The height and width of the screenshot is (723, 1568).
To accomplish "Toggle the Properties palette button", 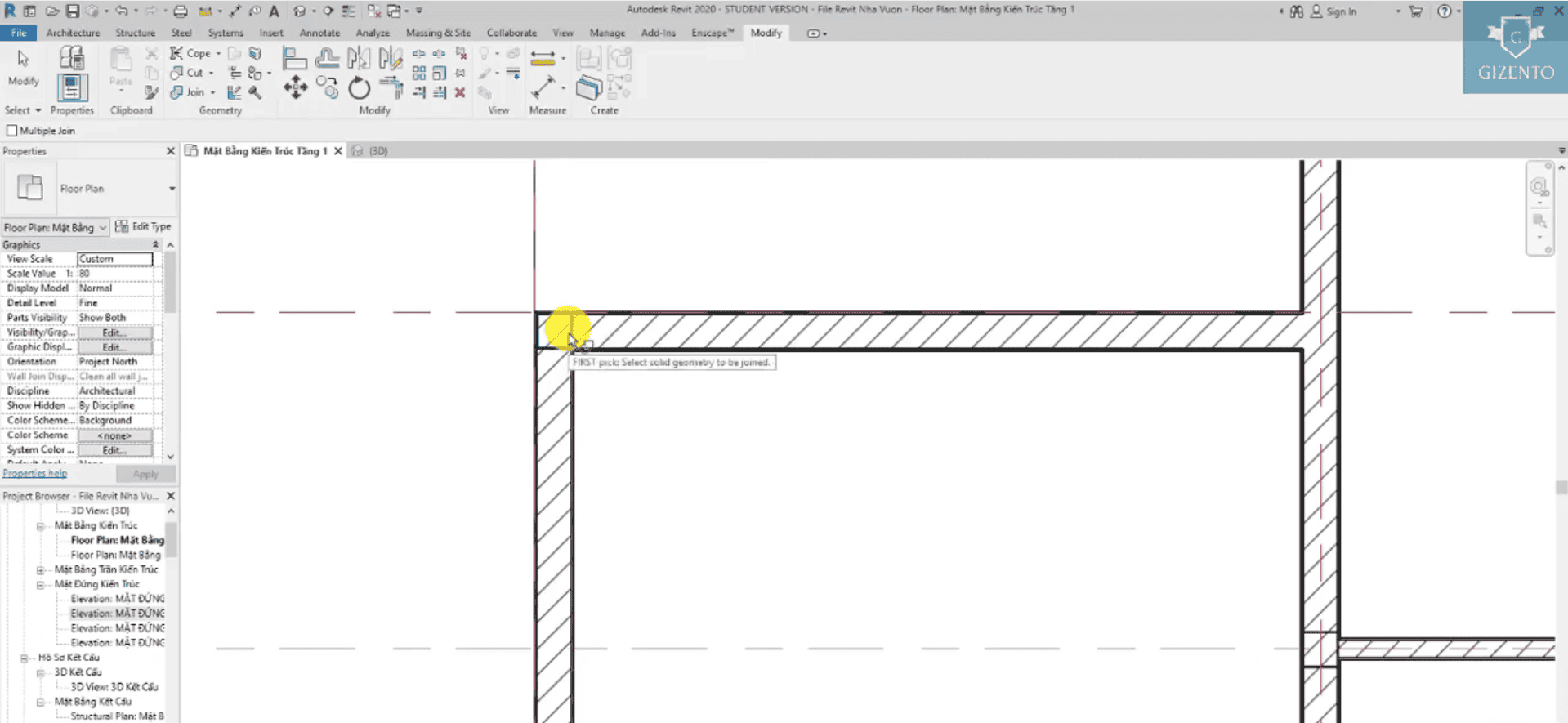I will tap(72, 87).
